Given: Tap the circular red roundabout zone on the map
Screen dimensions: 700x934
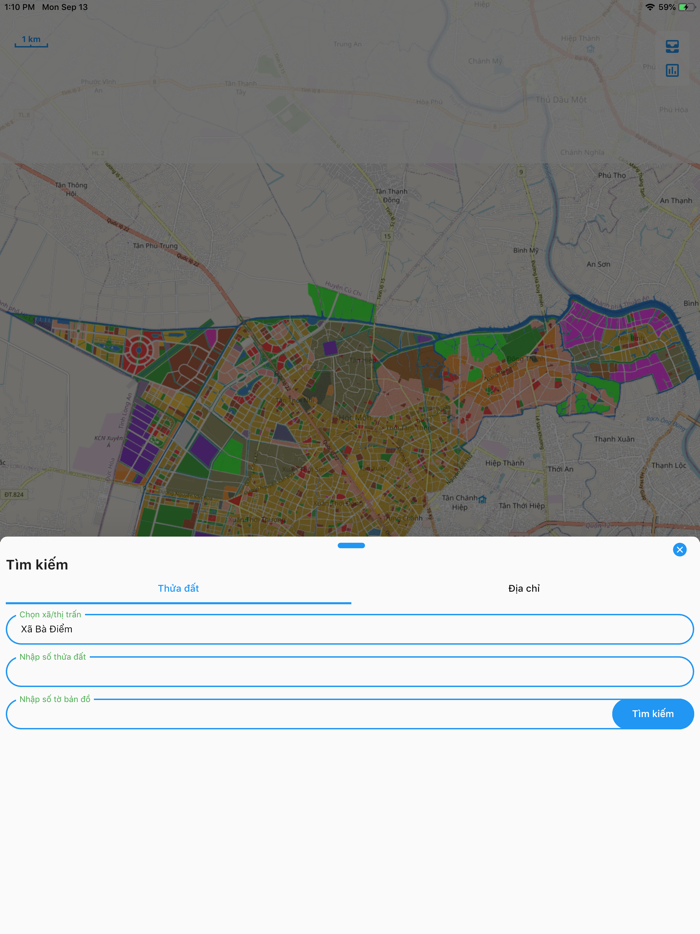Looking at the screenshot, I should [x=138, y=350].
